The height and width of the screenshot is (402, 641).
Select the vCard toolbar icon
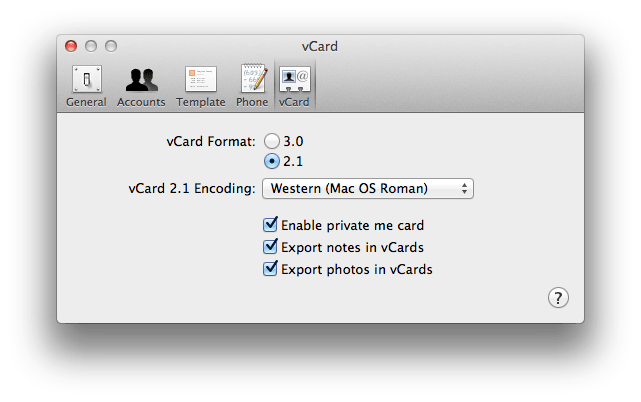pyautogui.click(x=295, y=79)
